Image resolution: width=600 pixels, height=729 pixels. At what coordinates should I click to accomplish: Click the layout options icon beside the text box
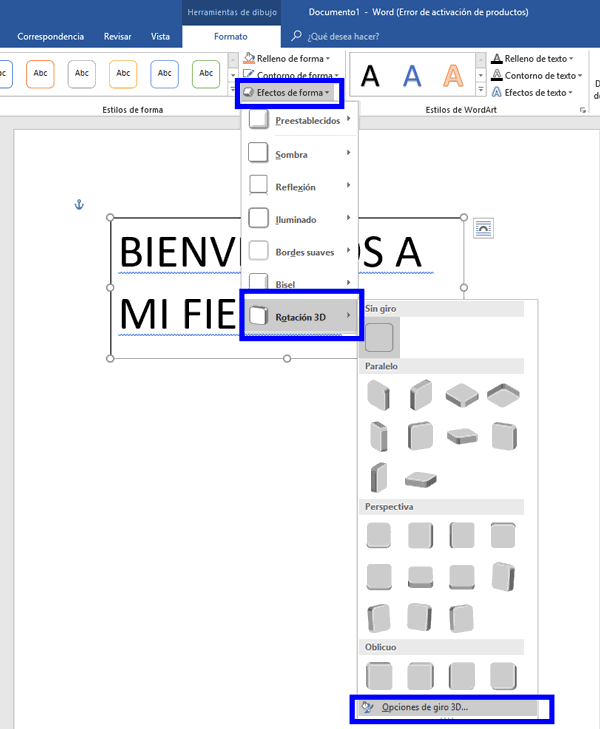[x=483, y=228]
